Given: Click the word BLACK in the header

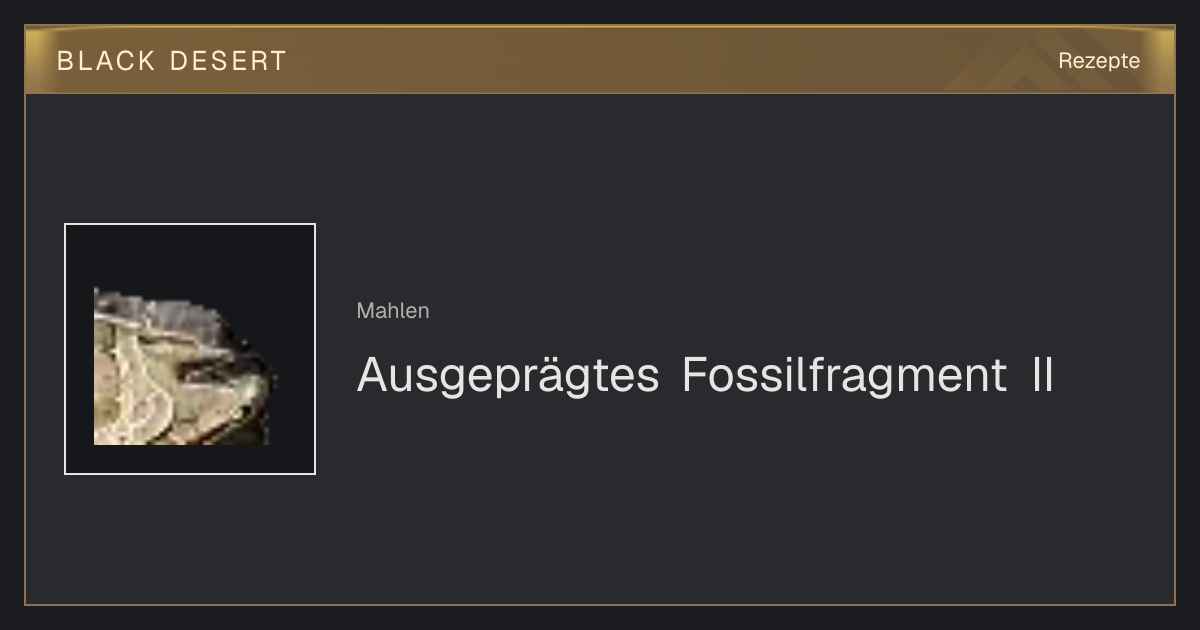Looking at the screenshot, I should tap(107, 61).
